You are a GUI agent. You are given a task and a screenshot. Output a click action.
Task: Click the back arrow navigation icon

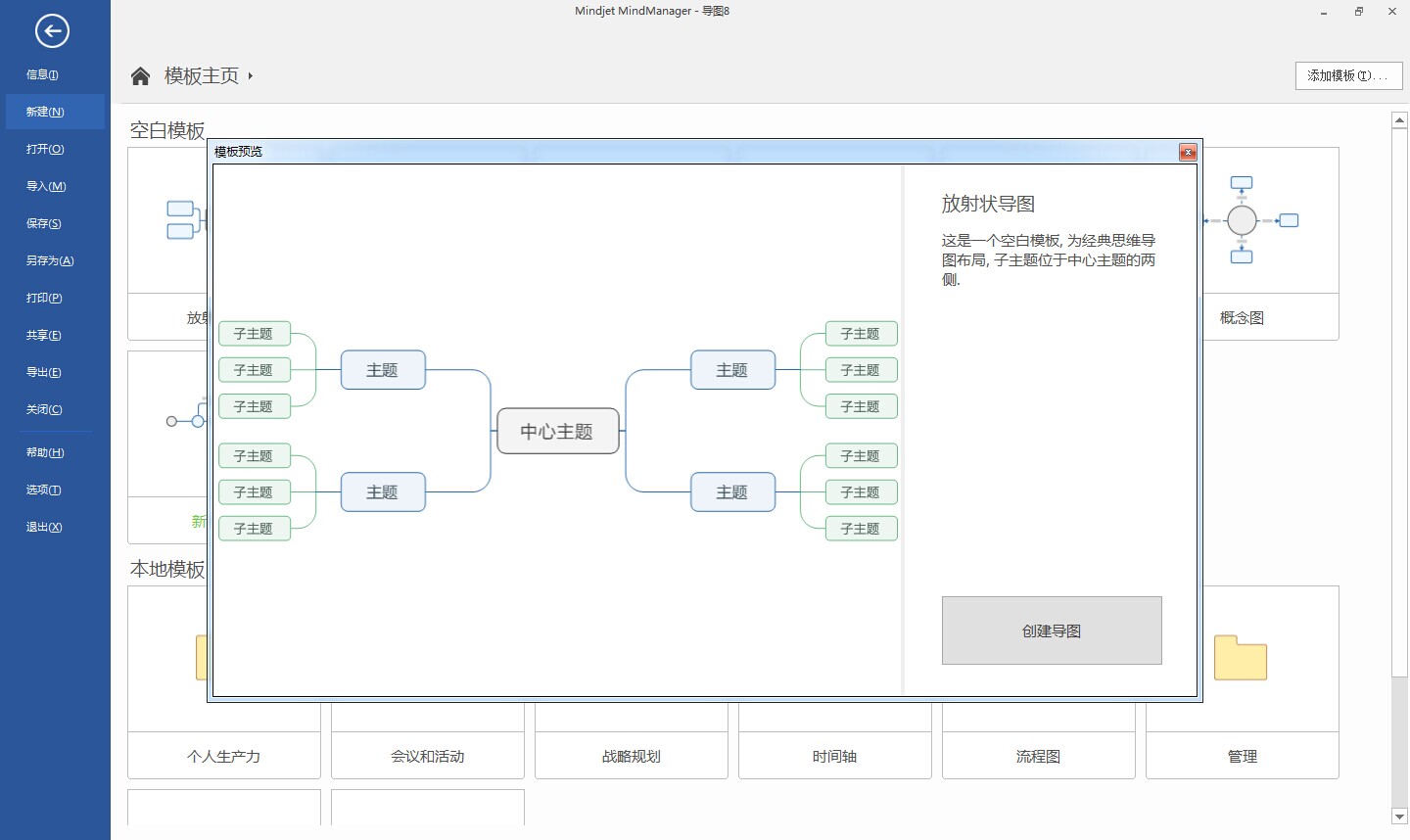[53, 31]
